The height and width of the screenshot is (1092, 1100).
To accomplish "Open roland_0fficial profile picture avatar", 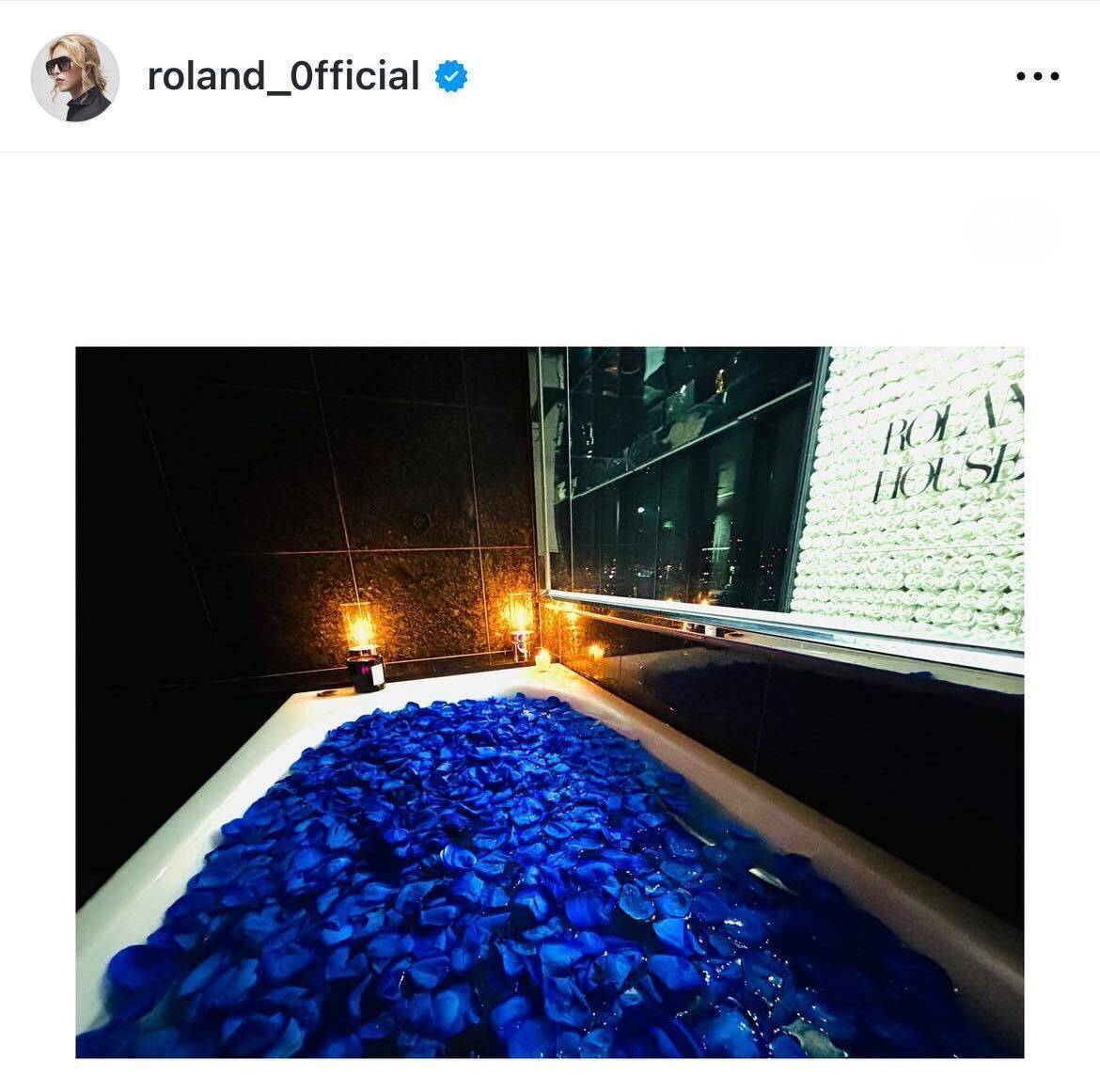I will click(75, 77).
